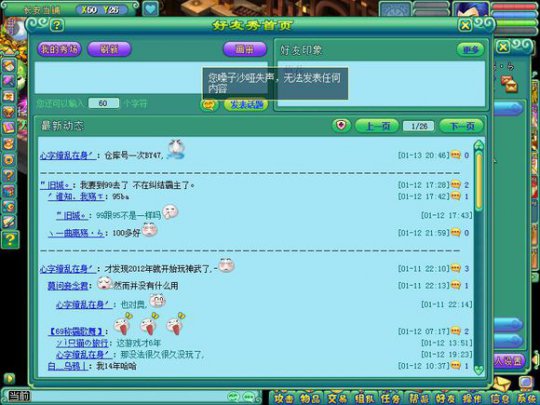This screenshot has height=405, width=540.
Task: Select the purple hammer icon in left sidebar
Action: point(9,81)
